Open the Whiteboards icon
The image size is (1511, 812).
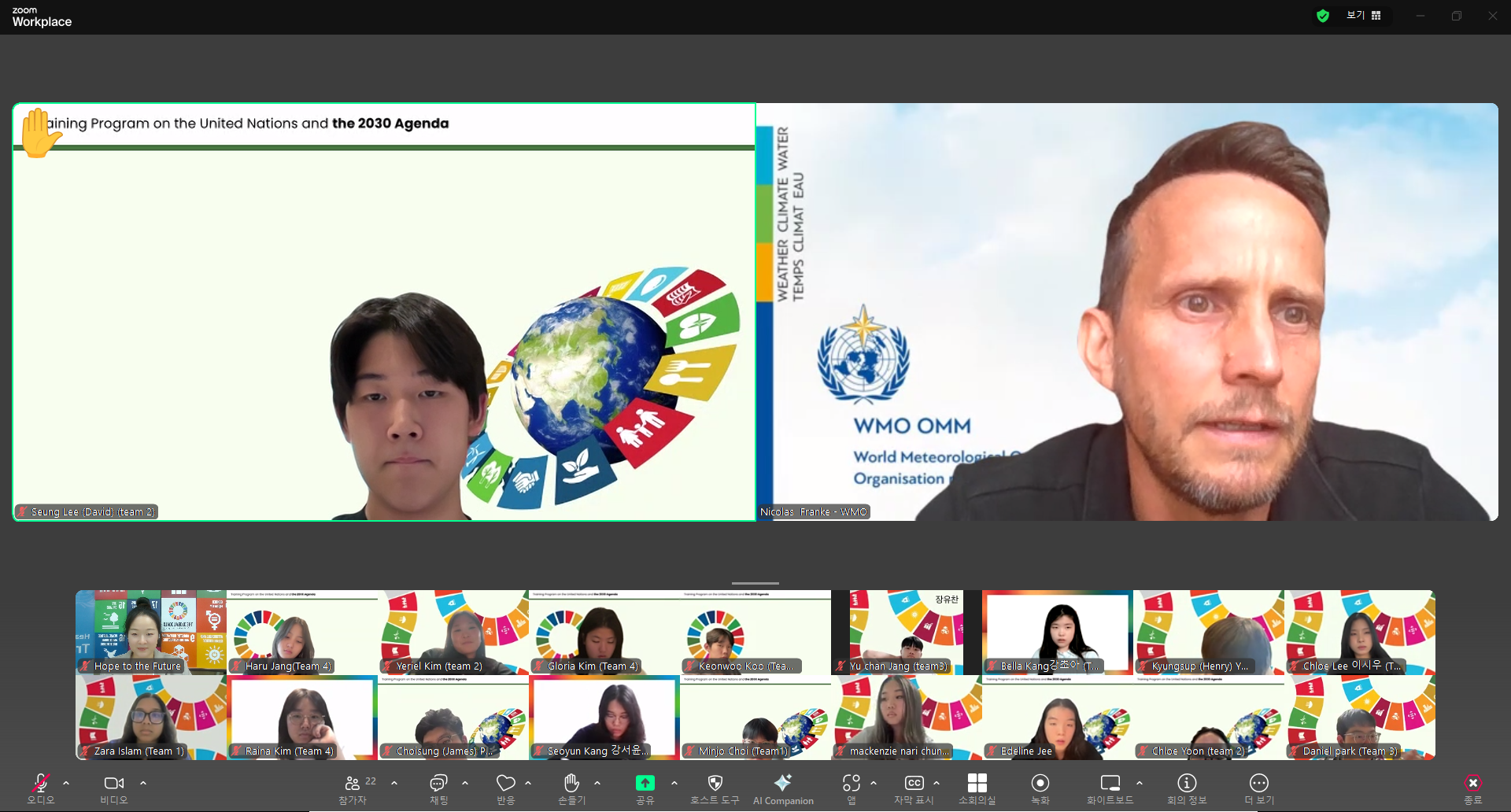[1110, 788]
